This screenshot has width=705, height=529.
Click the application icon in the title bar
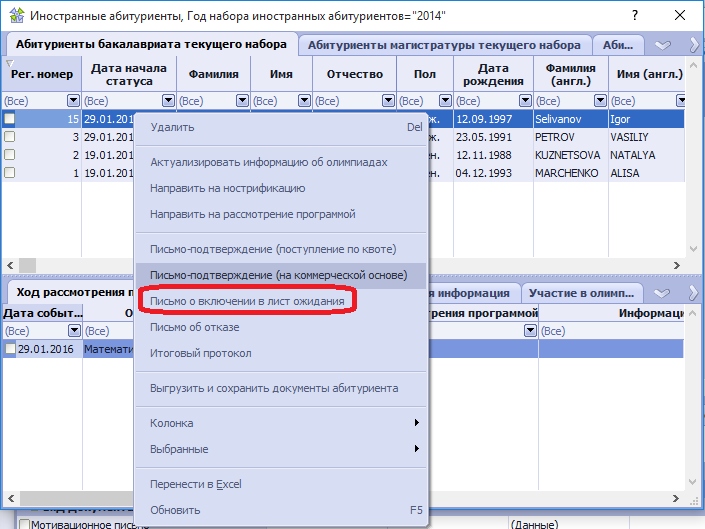coord(16,15)
